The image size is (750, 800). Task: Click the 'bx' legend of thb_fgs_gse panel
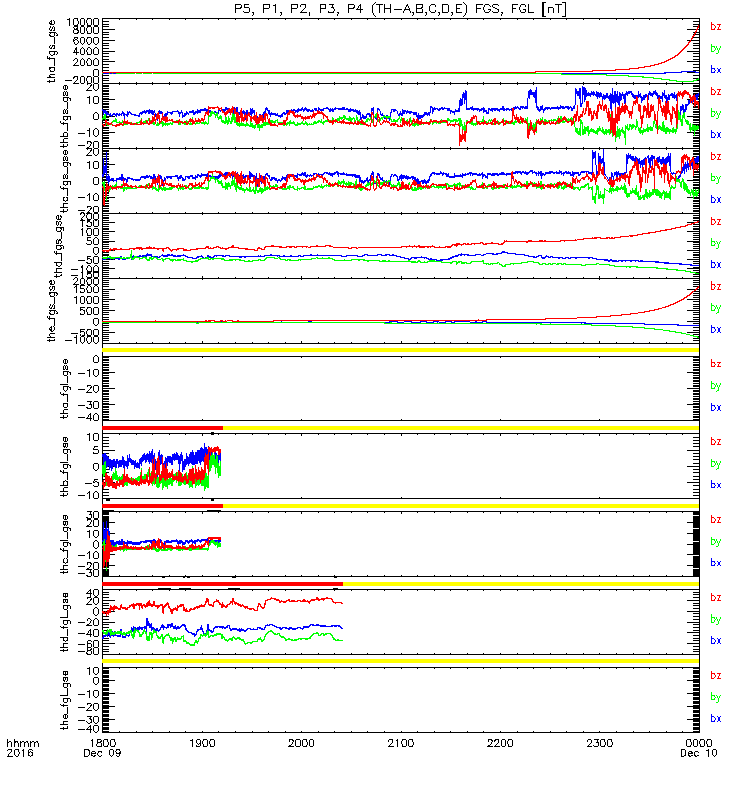click(716, 135)
